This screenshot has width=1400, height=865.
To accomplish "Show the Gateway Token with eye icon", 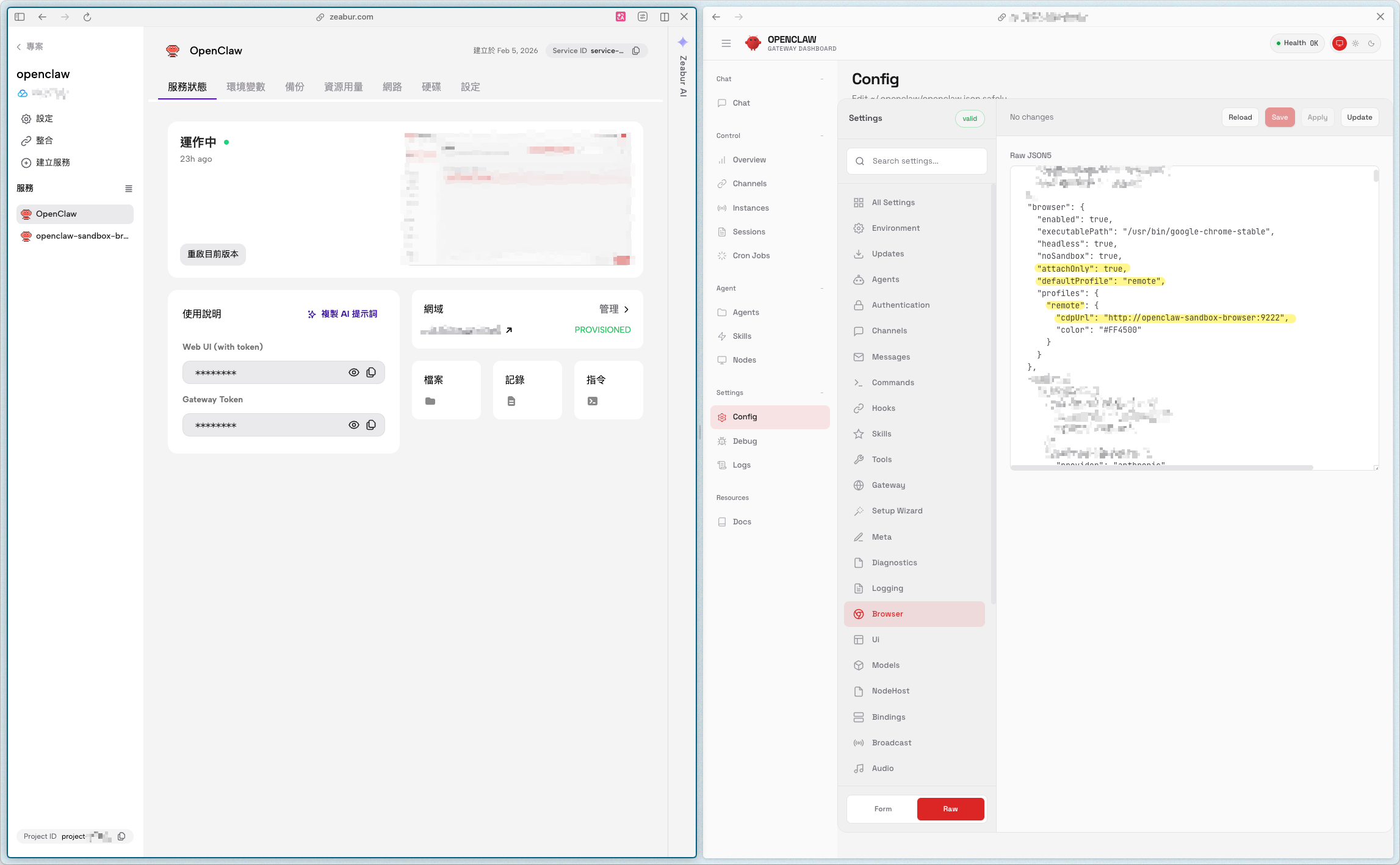I will (x=353, y=425).
